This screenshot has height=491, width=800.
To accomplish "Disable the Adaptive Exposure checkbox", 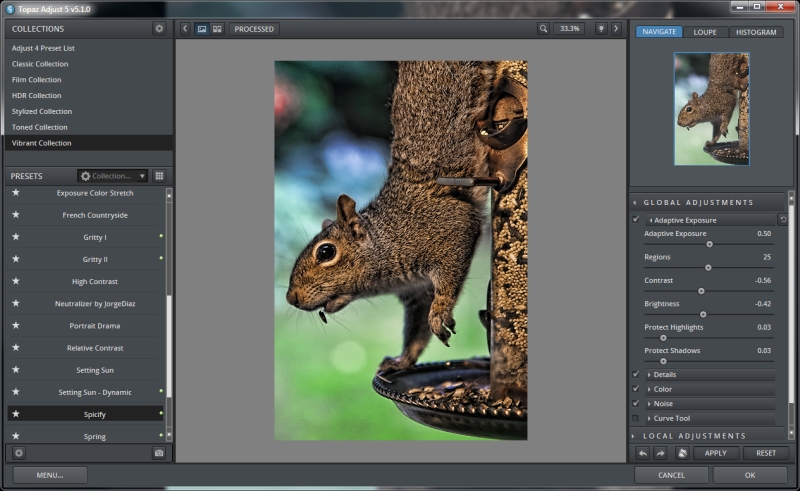I will pos(636,219).
